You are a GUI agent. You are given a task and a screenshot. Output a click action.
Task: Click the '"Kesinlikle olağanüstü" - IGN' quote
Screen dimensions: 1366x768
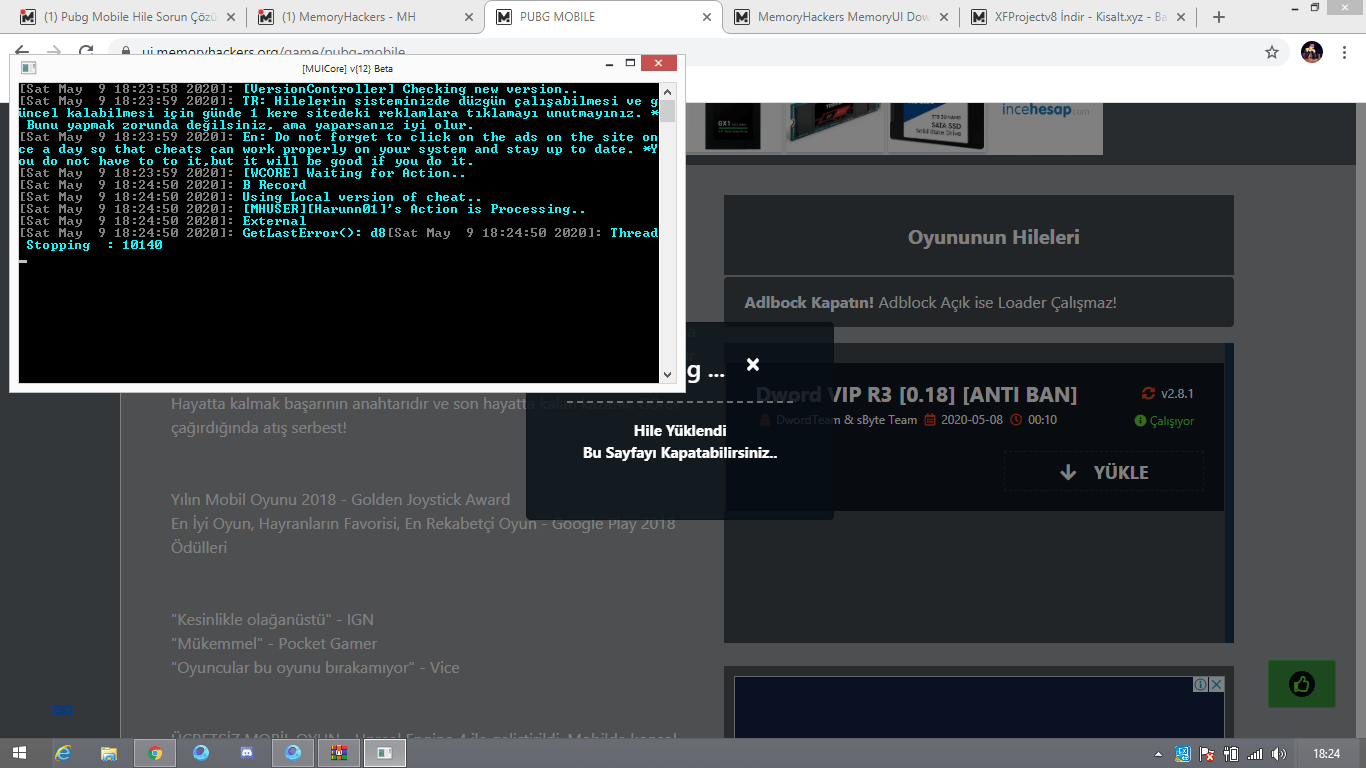[272, 619]
